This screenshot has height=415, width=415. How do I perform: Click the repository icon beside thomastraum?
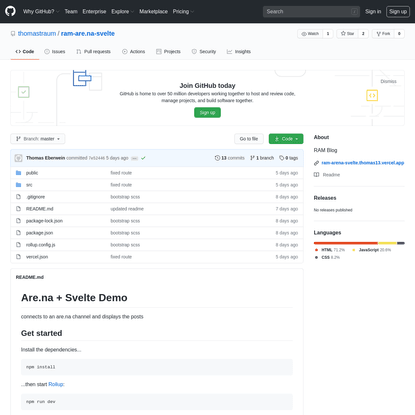click(x=13, y=34)
